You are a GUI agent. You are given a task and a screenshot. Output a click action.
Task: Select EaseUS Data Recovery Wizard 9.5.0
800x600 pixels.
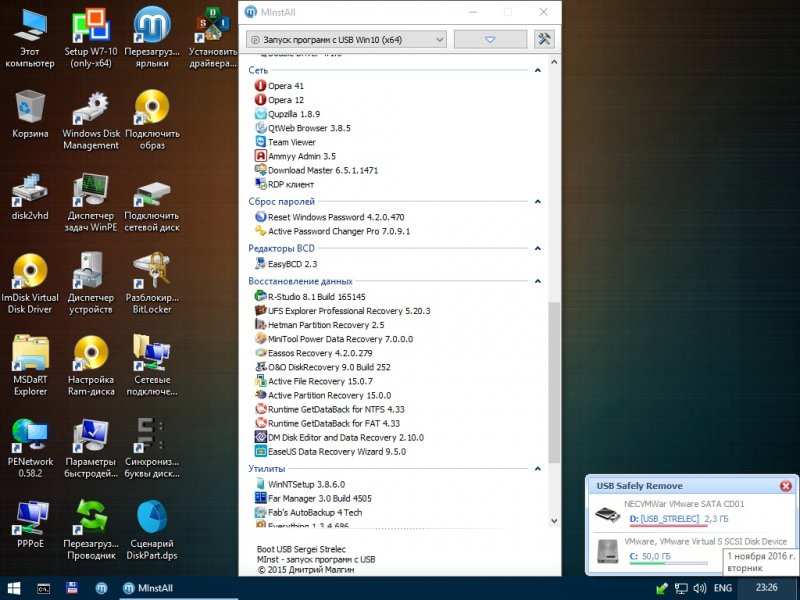336,451
